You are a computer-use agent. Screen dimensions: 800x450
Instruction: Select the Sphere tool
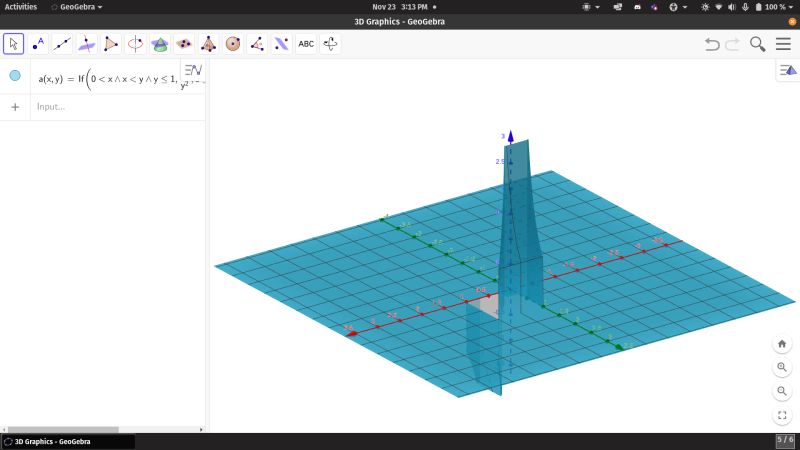point(233,44)
